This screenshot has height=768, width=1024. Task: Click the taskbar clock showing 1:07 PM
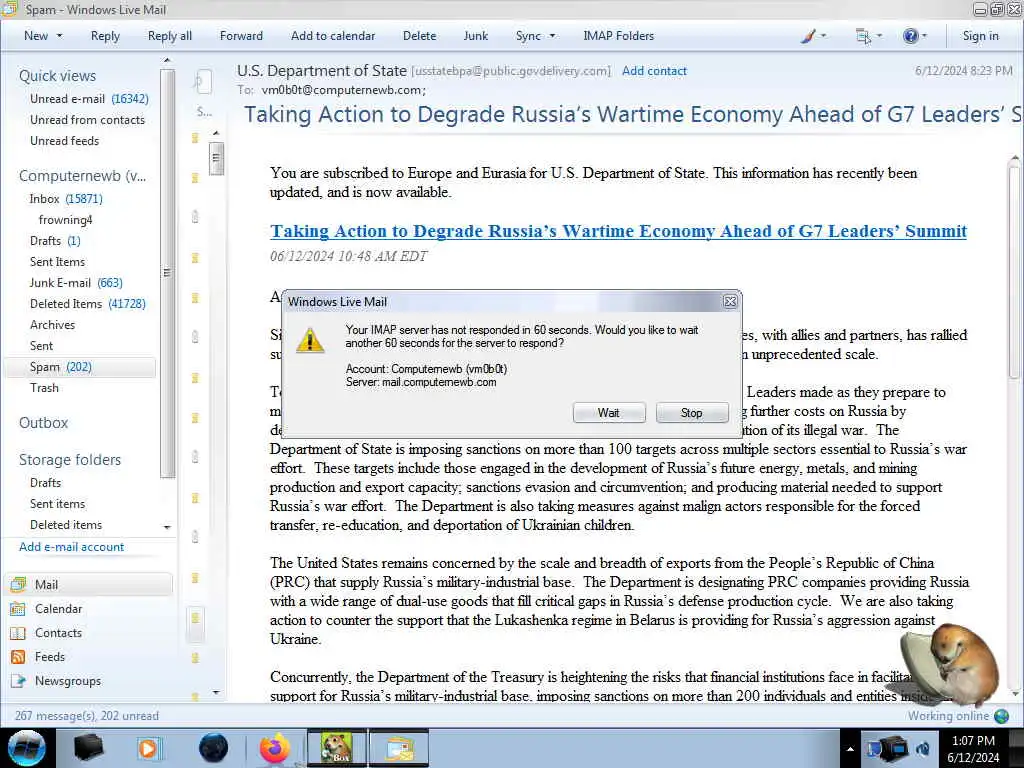973,749
